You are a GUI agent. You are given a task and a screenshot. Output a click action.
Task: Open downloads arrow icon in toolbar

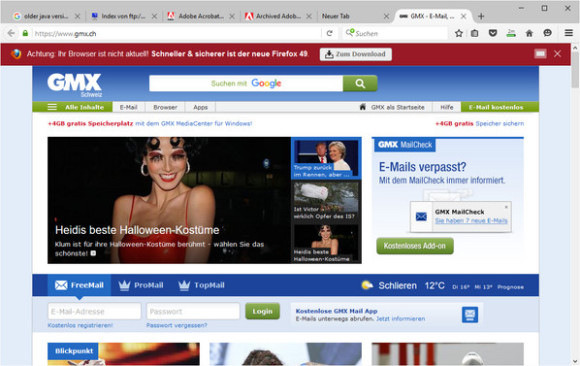click(x=511, y=33)
